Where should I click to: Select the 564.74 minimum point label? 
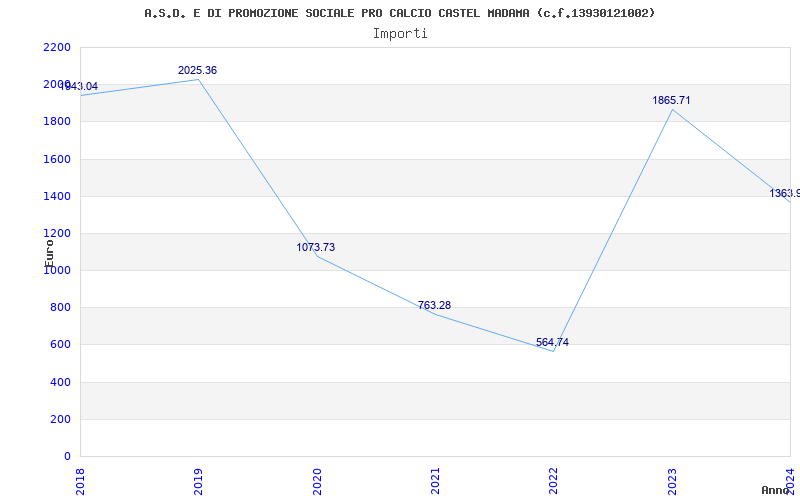tap(553, 342)
